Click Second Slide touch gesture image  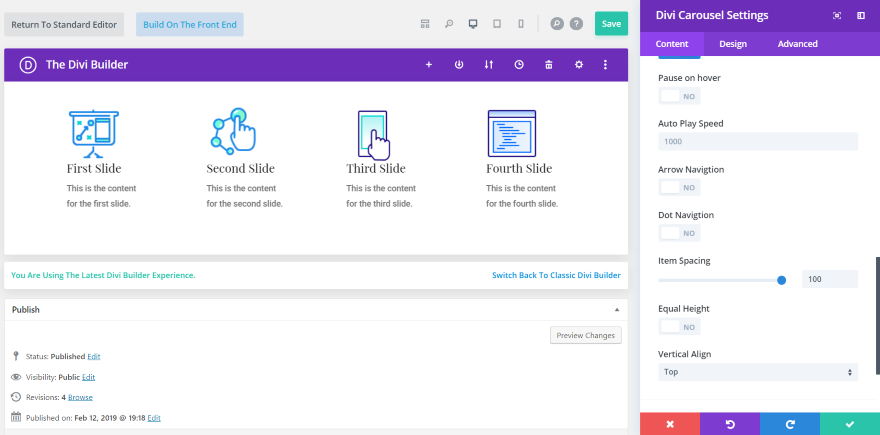point(233,131)
